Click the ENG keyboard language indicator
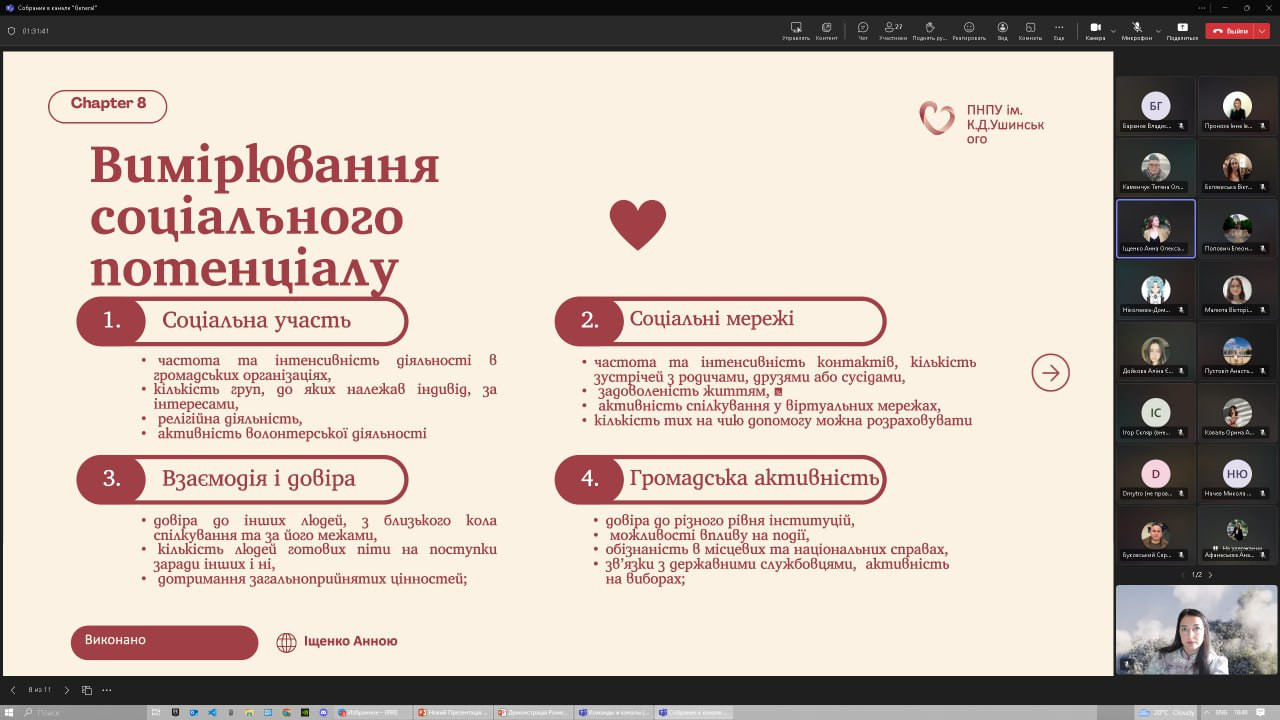1280x720 pixels. pos(1221,712)
